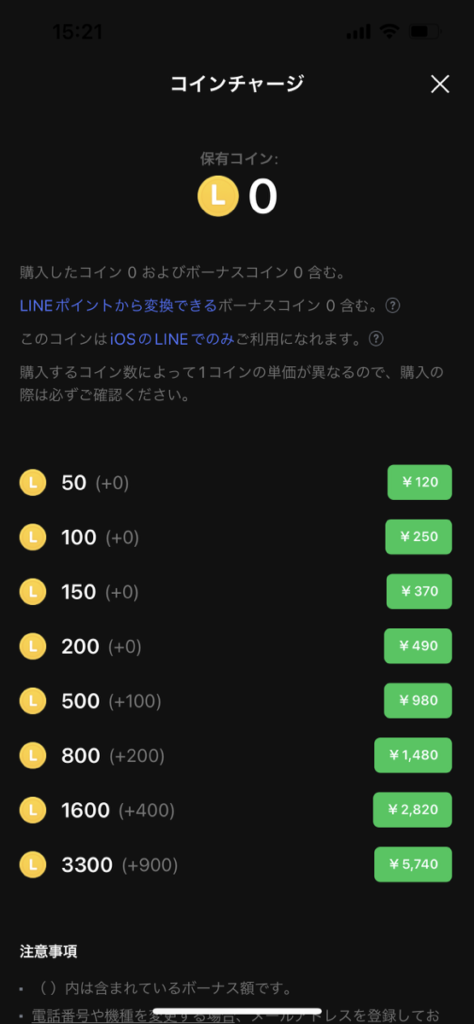Select the ¥1,480 price button

click(413, 755)
